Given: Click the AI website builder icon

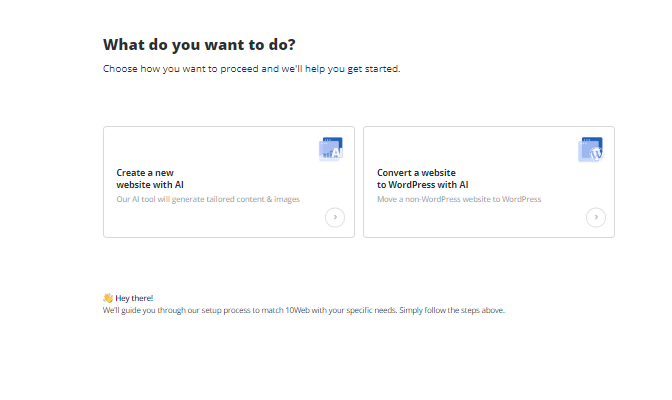Looking at the screenshot, I should (x=331, y=149).
